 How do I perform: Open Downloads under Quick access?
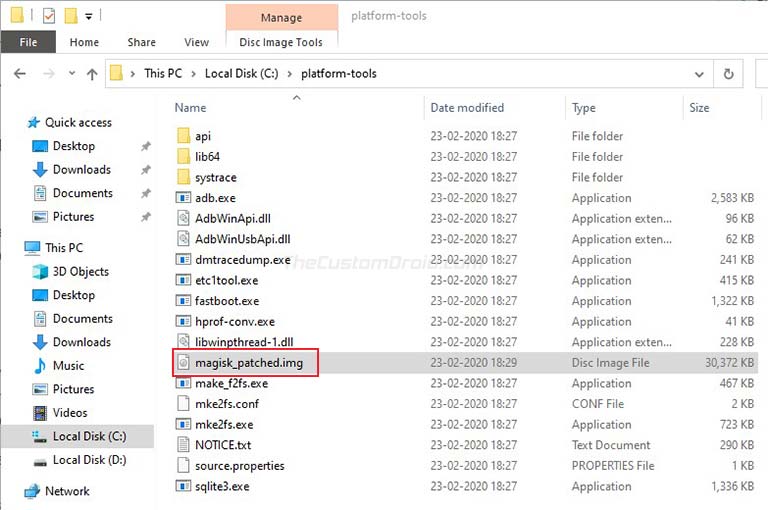[x=82, y=170]
